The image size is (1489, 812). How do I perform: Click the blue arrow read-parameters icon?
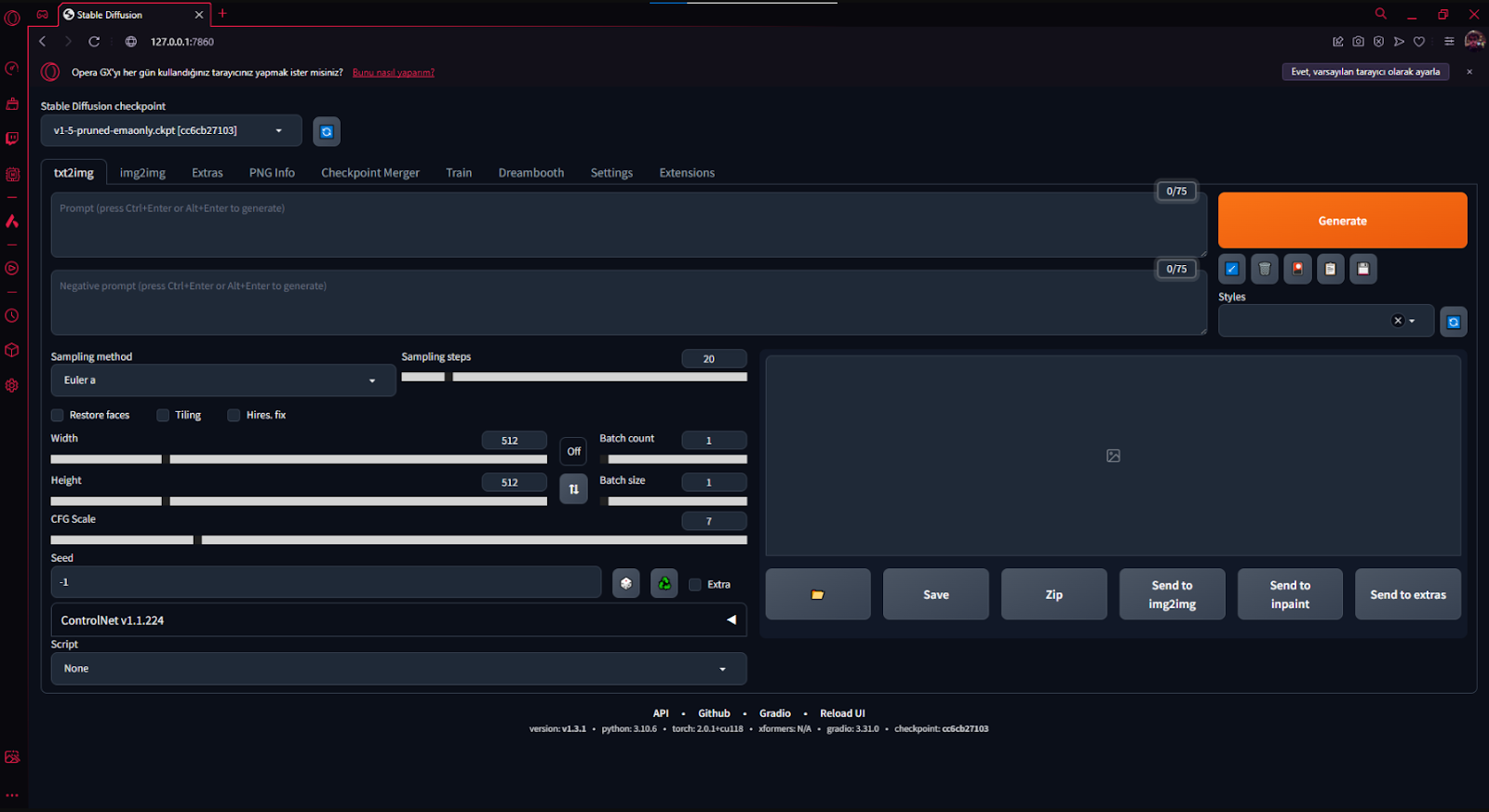pos(1232,269)
